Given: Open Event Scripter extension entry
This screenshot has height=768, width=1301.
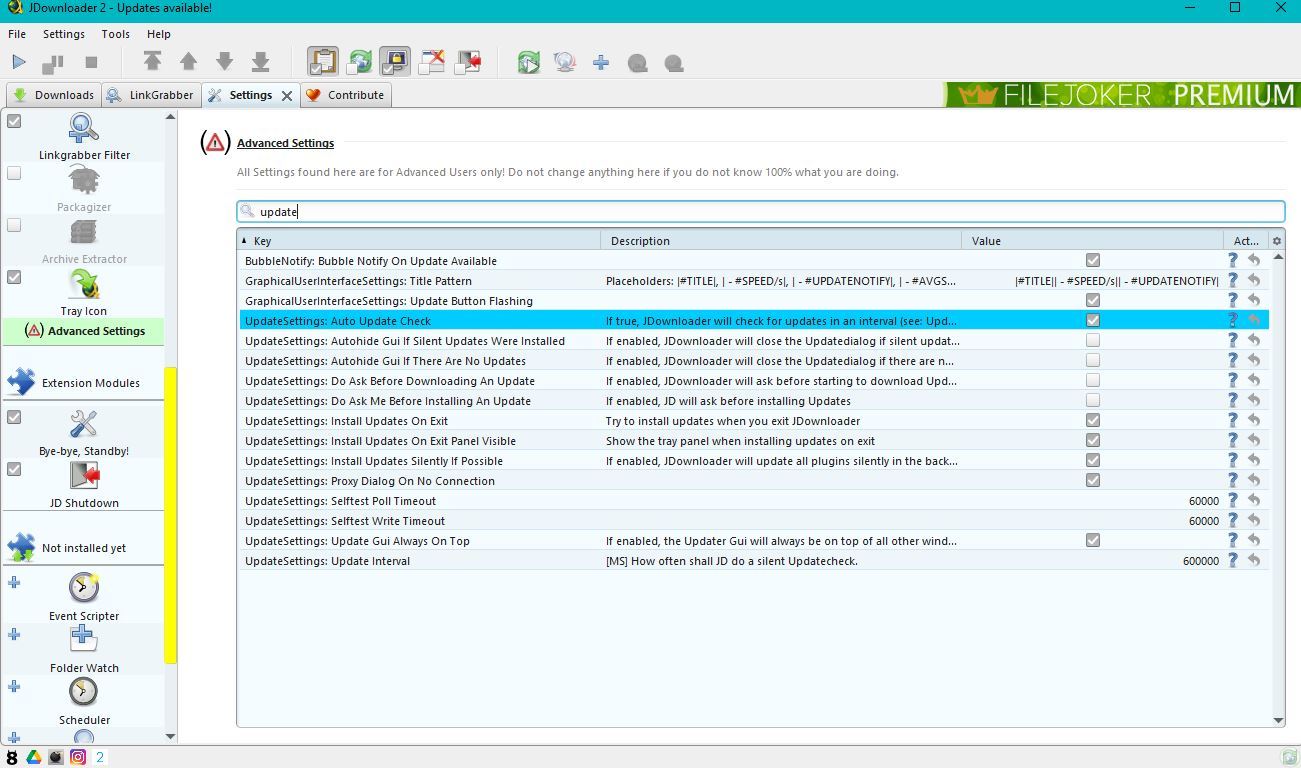Looking at the screenshot, I should point(84,597).
